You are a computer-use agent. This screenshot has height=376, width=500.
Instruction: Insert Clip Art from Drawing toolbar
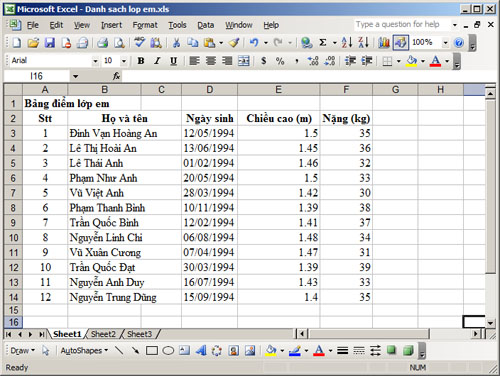233,351
